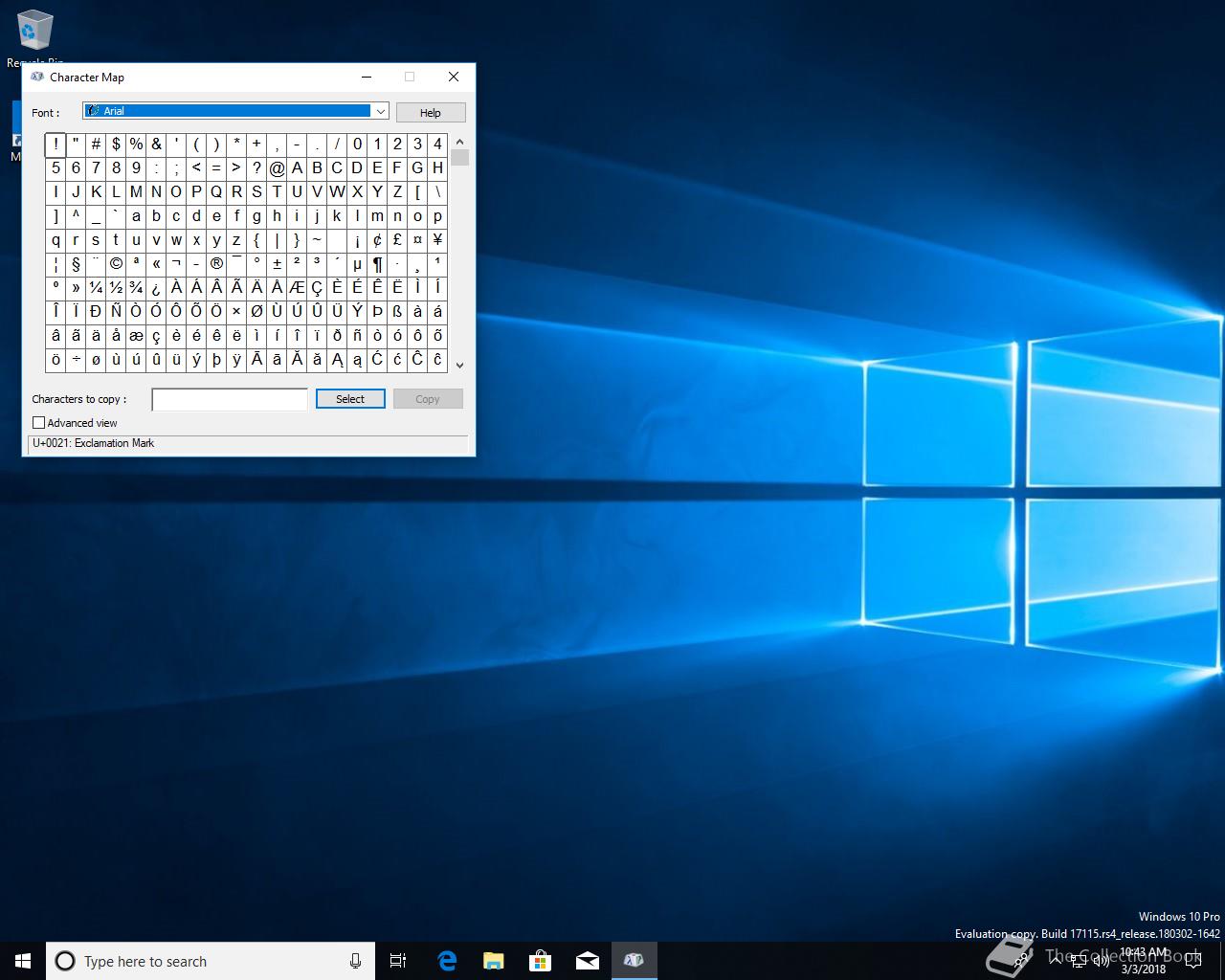This screenshot has height=980, width=1225.
Task: Open the Windows Start menu
Action: click(x=23, y=961)
